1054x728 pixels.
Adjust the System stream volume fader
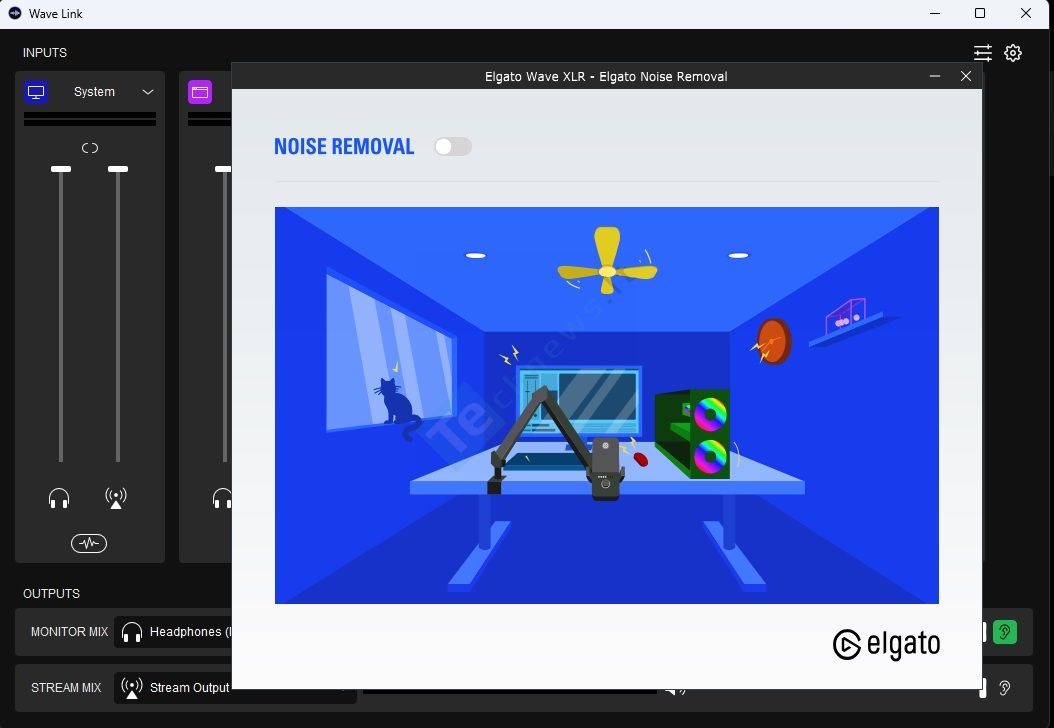118,169
